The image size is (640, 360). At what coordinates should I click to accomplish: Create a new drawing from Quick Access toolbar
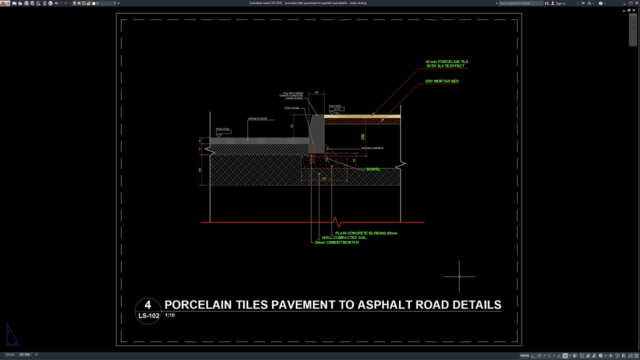(x=14, y=3)
